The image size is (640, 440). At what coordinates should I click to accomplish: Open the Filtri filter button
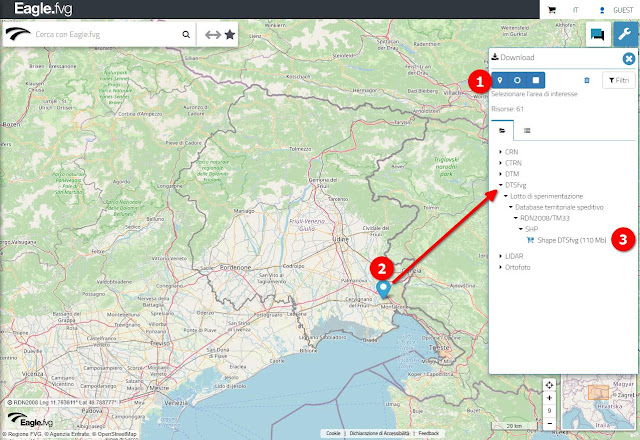tap(618, 80)
